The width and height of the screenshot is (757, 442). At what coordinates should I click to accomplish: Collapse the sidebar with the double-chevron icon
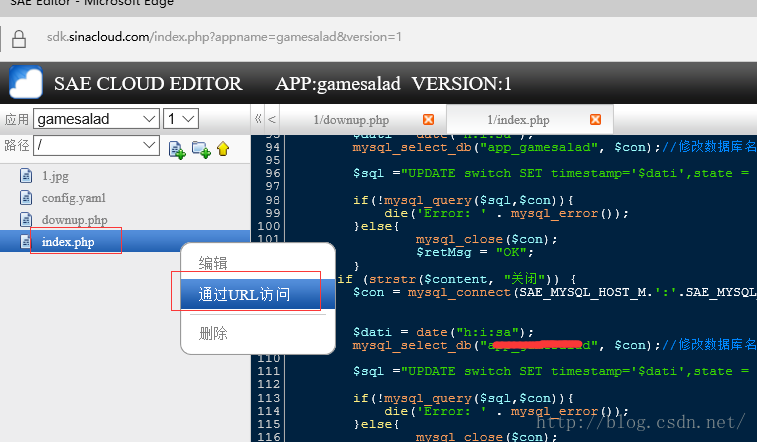pos(258,119)
